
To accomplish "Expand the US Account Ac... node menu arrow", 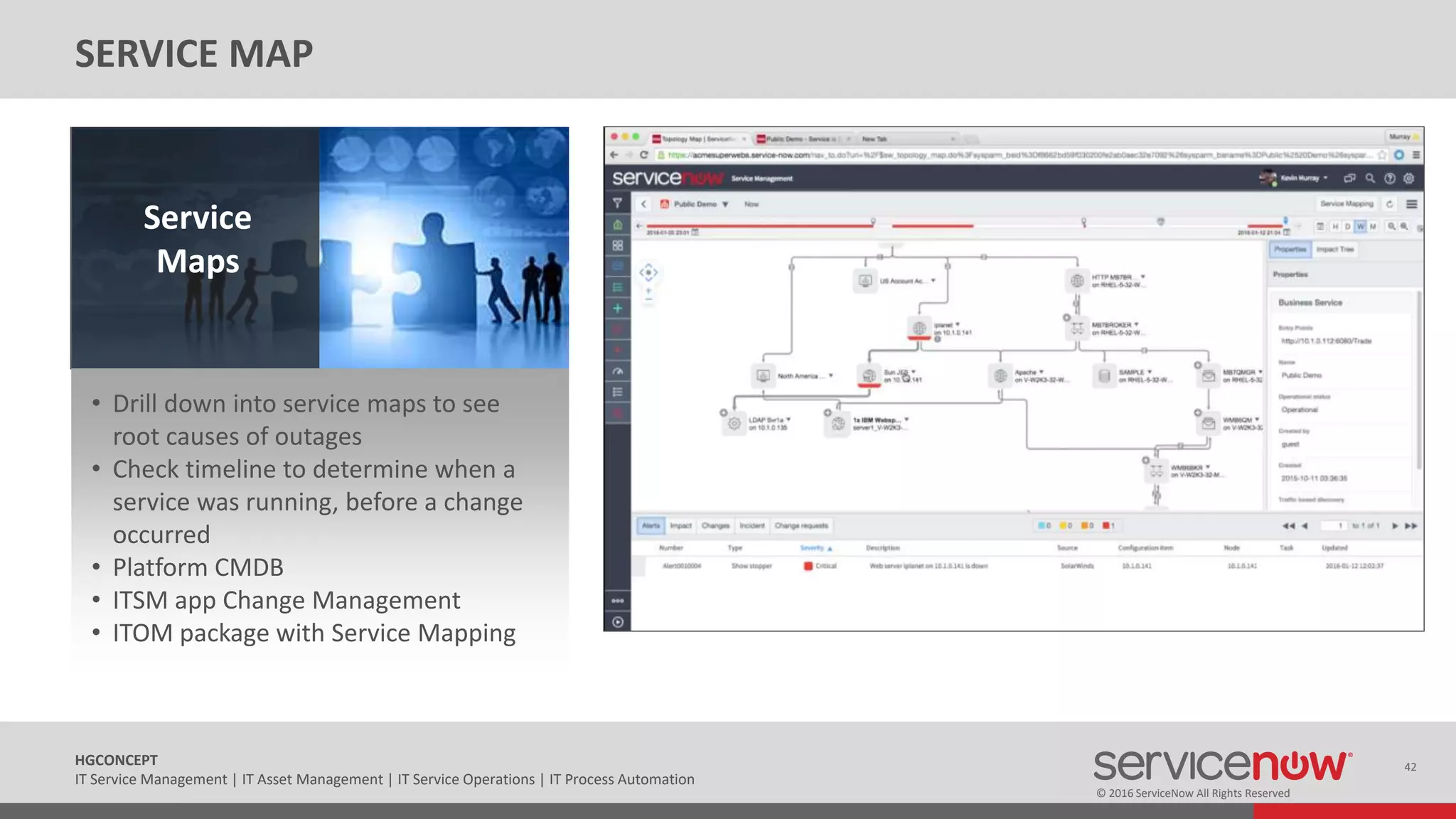I will click(933, 281).
